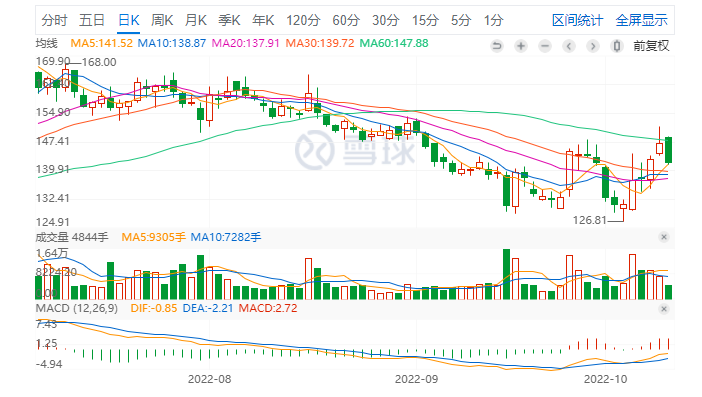Close the MACD indicator panel
This screenshot has height=397, width=702.
[x=664, y=309]
